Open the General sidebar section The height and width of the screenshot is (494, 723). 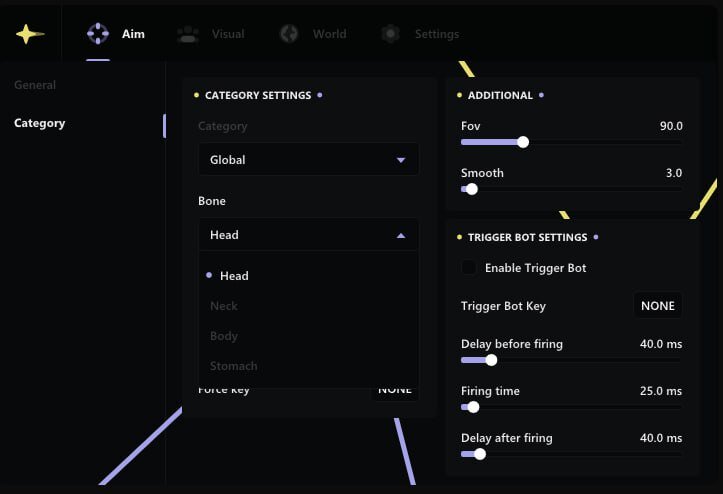35,86
